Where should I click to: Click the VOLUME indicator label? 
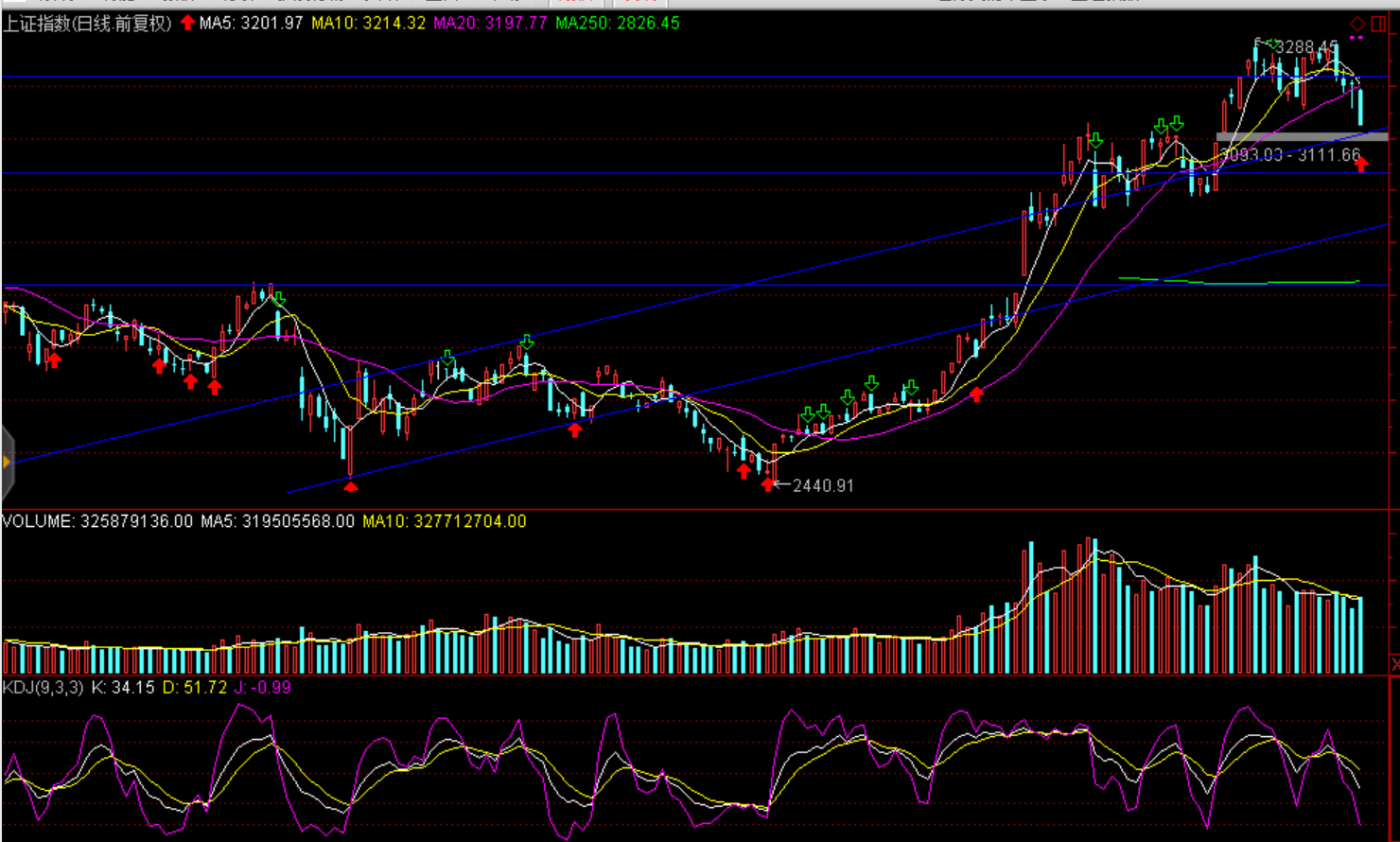(38, 521)
